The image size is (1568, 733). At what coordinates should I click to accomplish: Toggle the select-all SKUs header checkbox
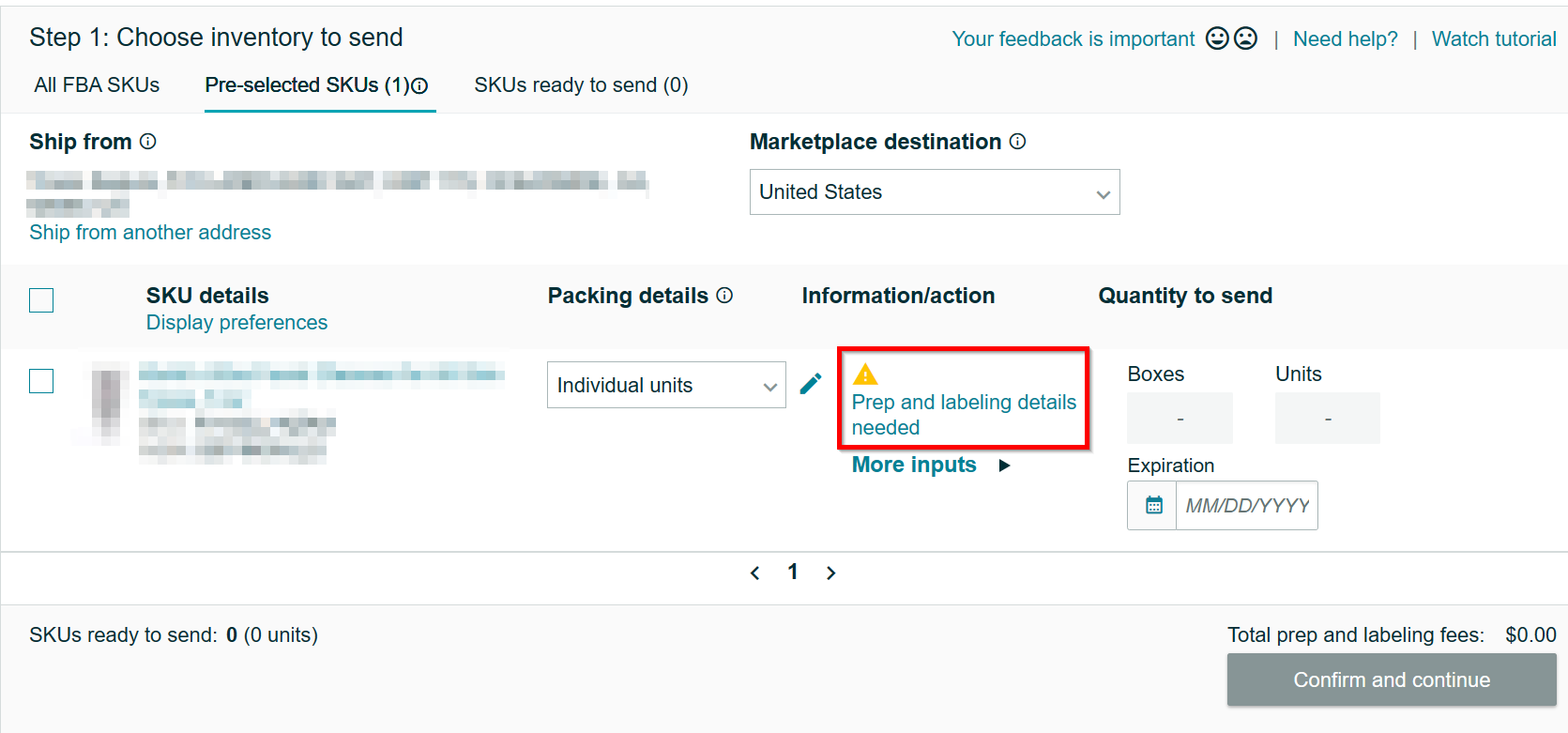point(41,300)
